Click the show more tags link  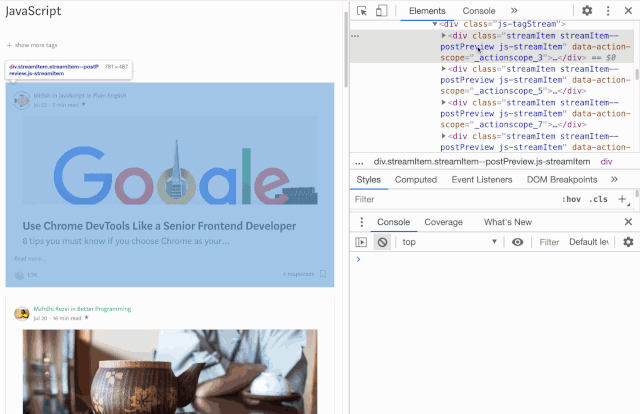point(32,45)
